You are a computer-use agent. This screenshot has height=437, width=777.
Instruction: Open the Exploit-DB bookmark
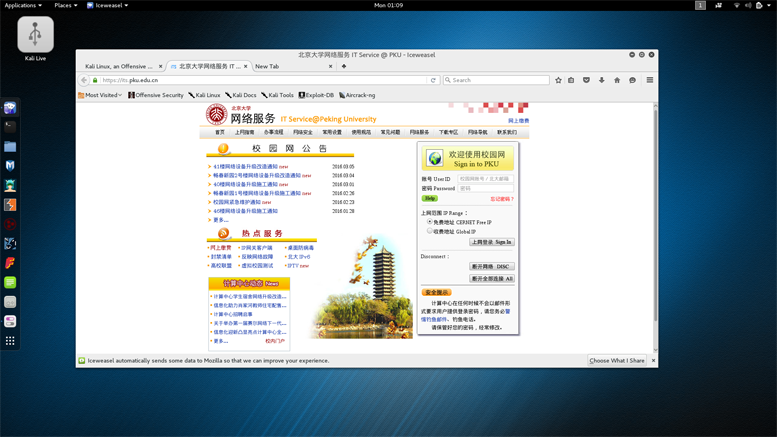point(316,95)
